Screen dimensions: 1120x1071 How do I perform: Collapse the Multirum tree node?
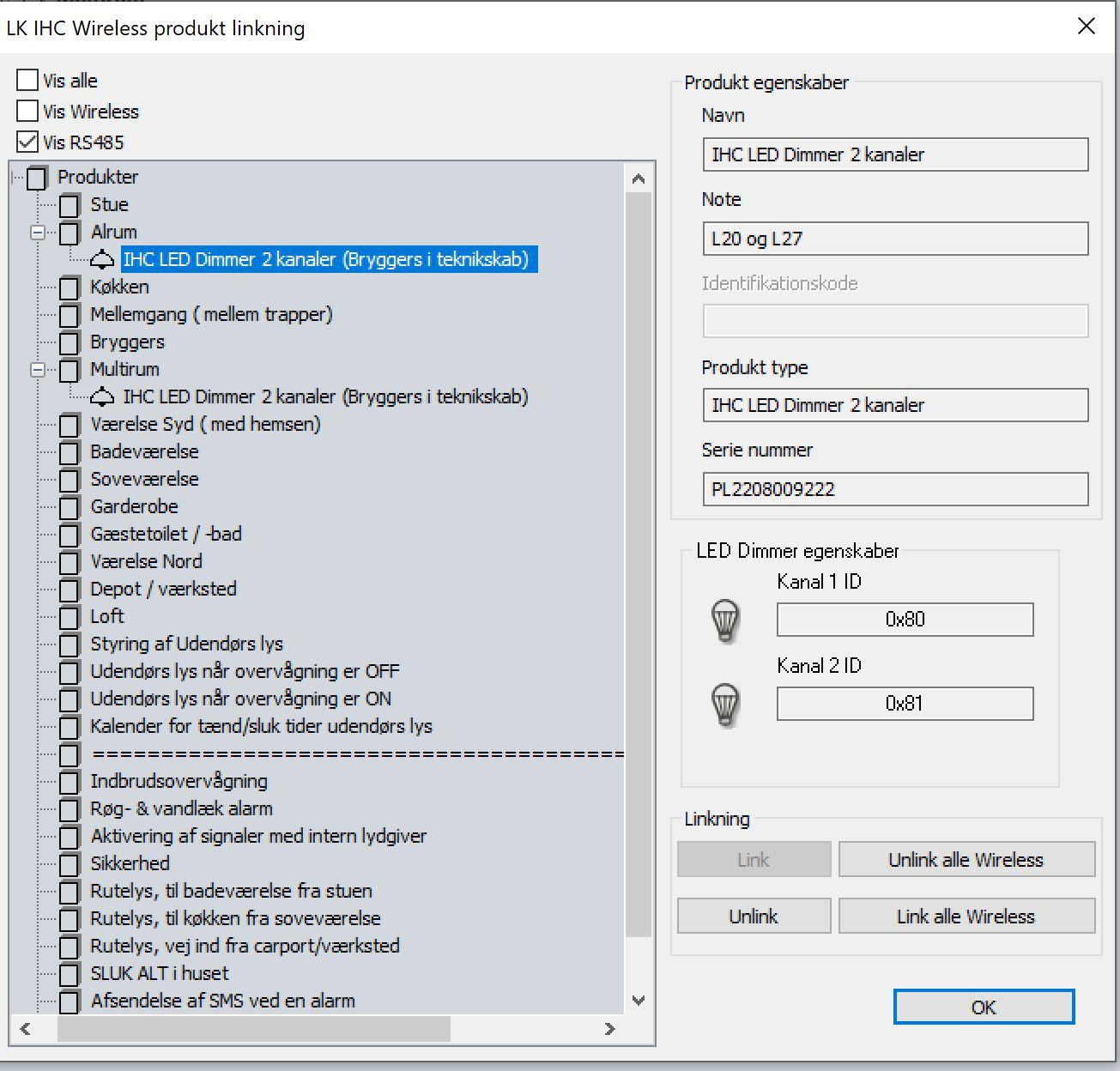tap(38, 369)
